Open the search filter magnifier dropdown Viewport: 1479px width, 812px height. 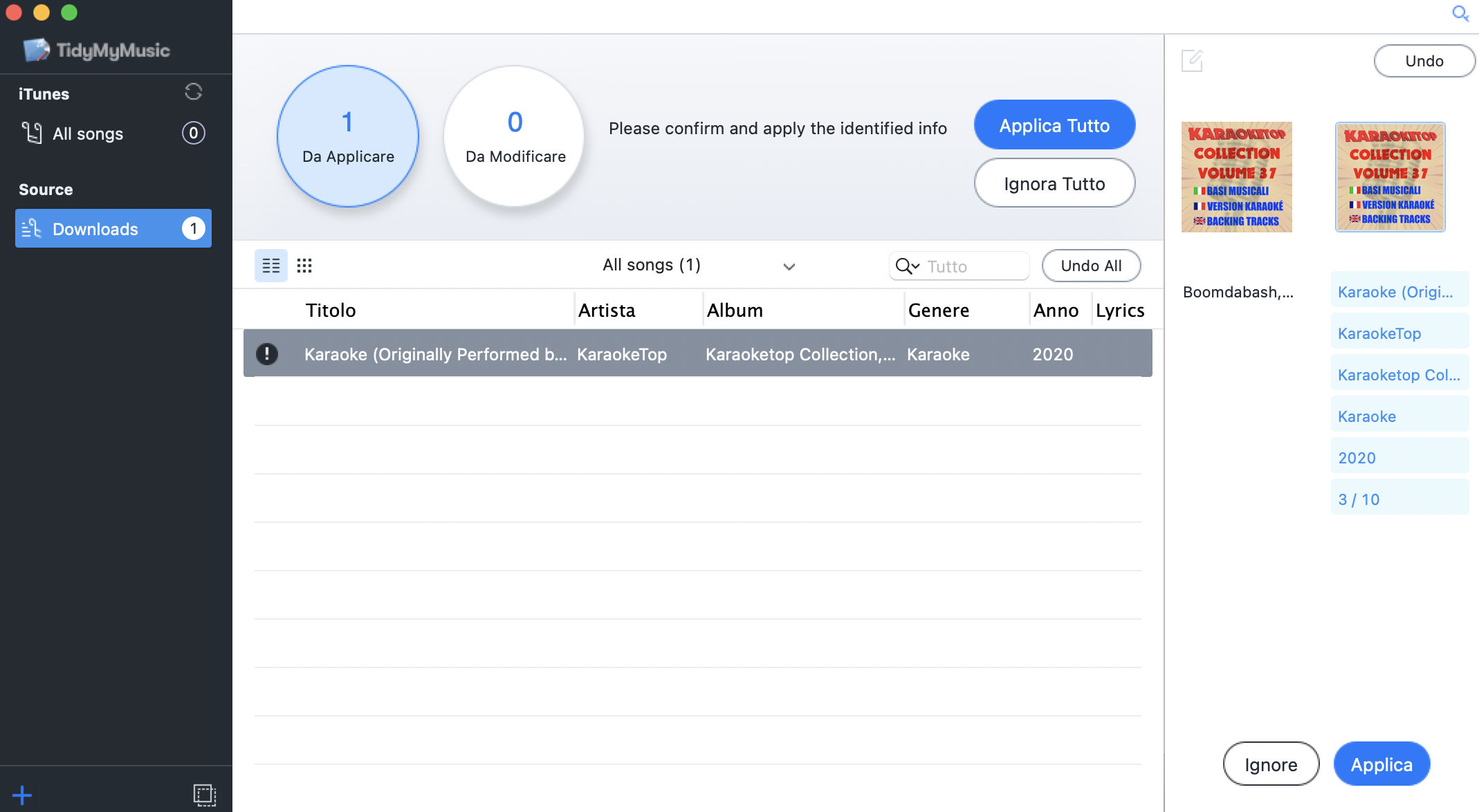point(908,266)
